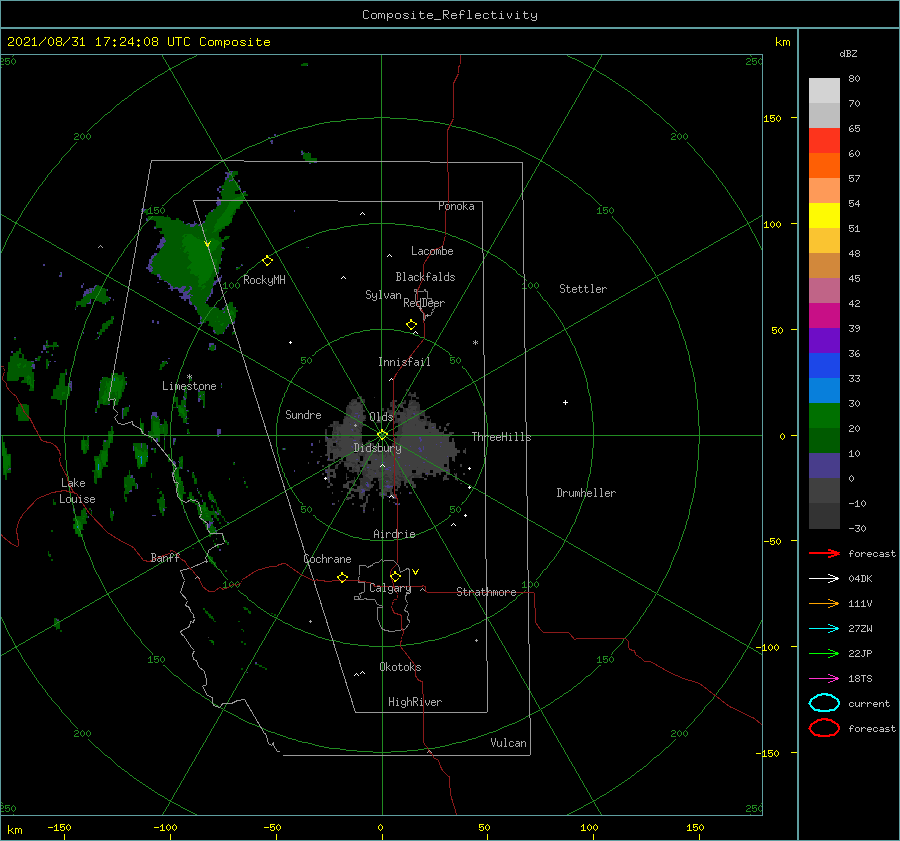Click the Strathmore label
This screenshot has width=900, height=841.
click(486, 592)
